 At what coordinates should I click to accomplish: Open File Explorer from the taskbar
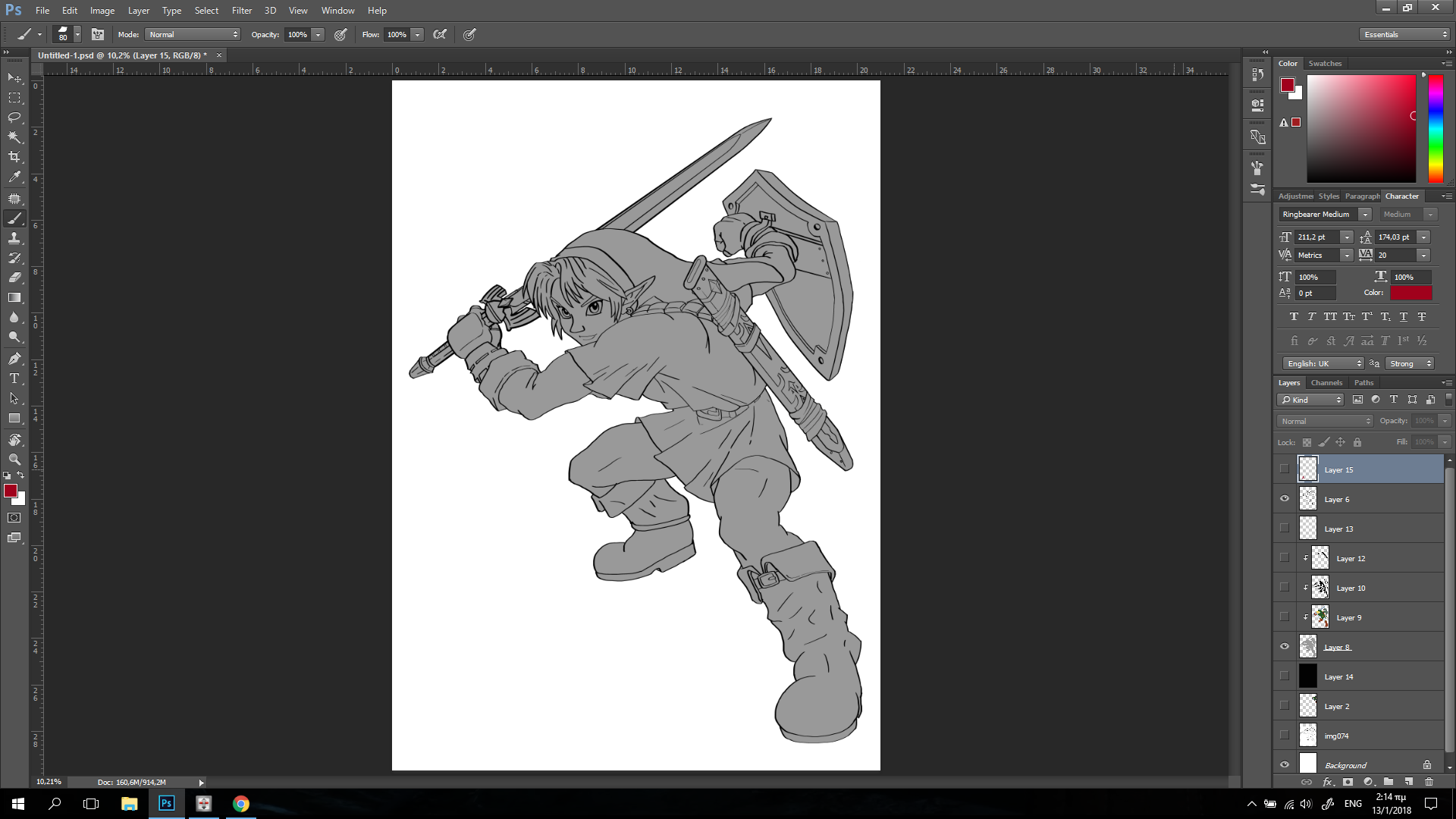click(x=129, y=804)
